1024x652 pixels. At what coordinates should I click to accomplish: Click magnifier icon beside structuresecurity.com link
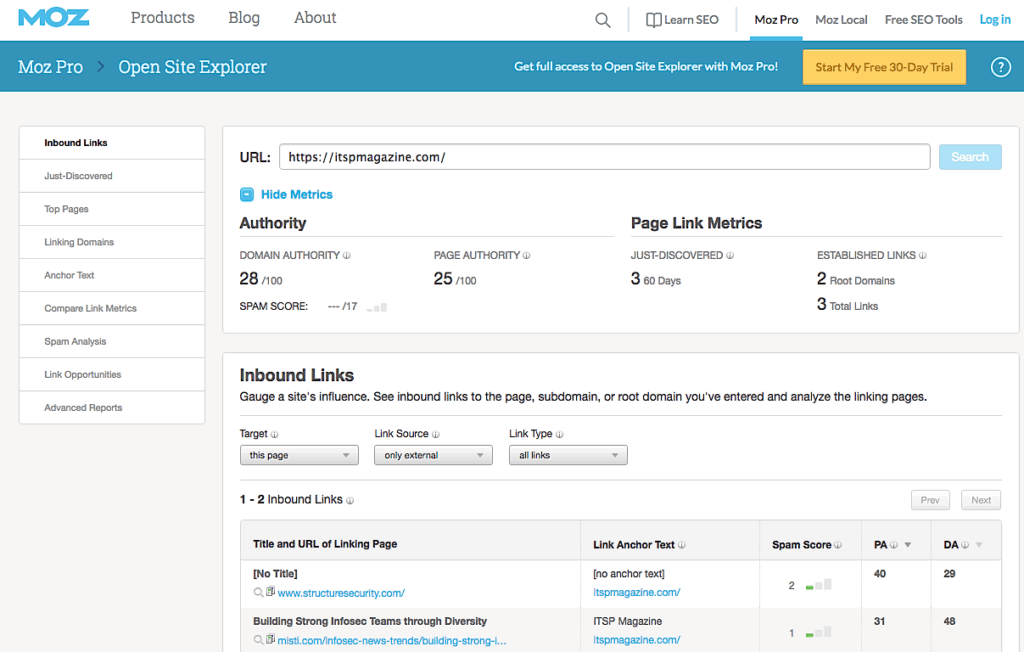pos(259,593)
